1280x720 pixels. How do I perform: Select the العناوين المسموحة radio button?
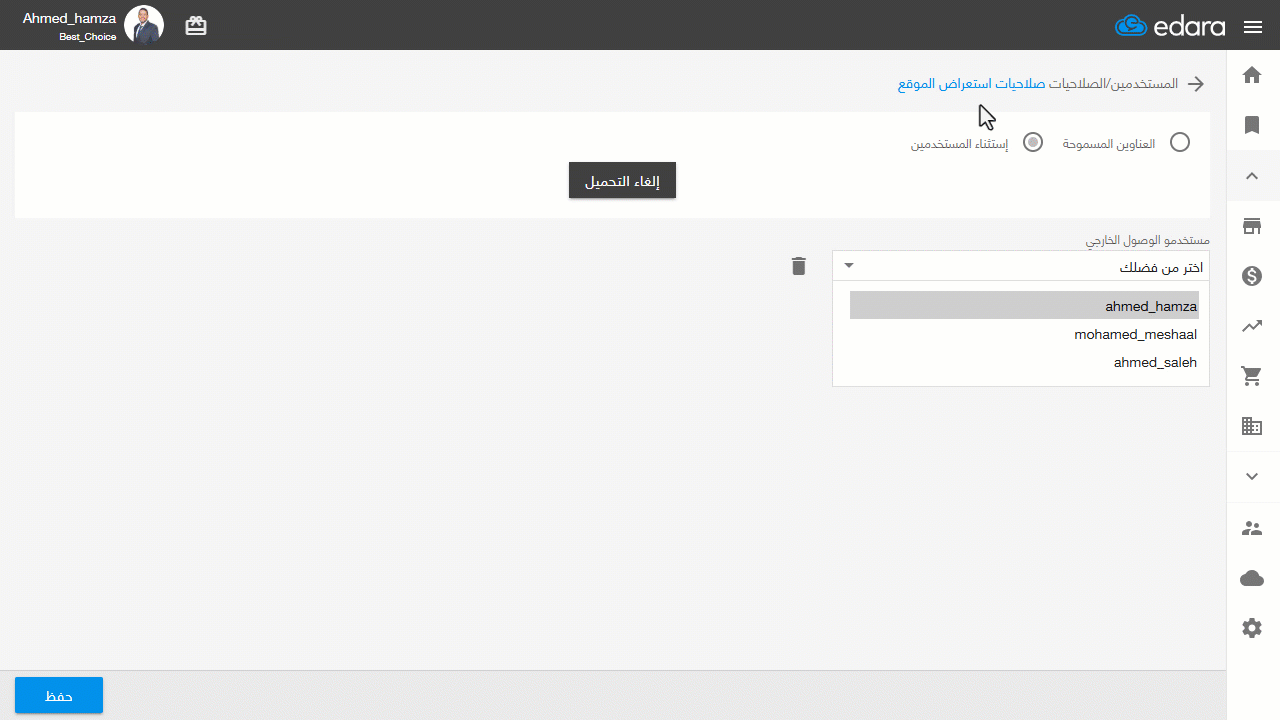coord(1180,143)
